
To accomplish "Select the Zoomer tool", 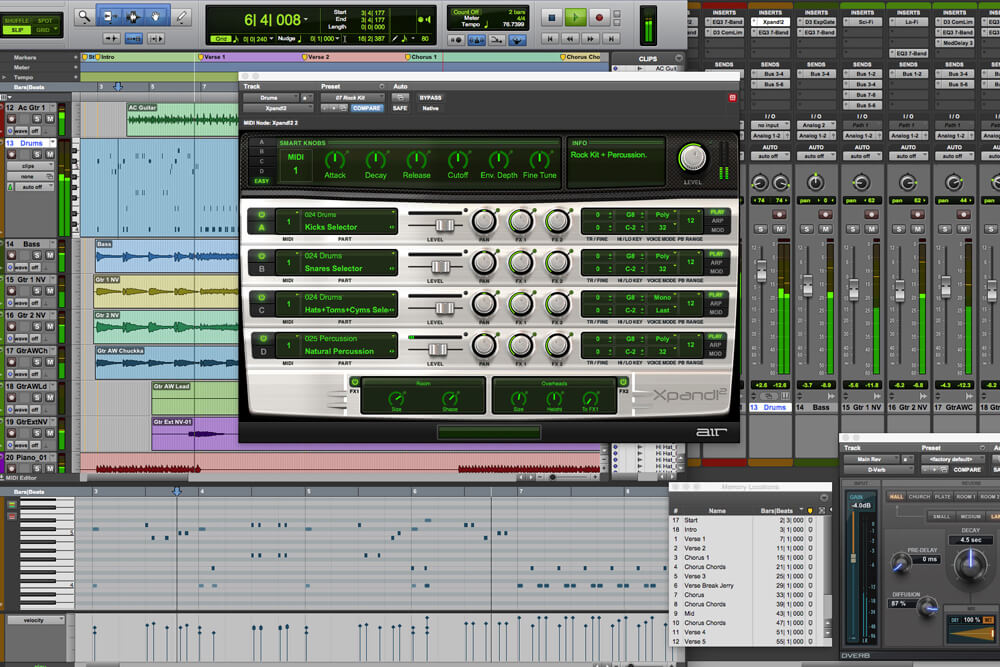I will click(84, 17).
